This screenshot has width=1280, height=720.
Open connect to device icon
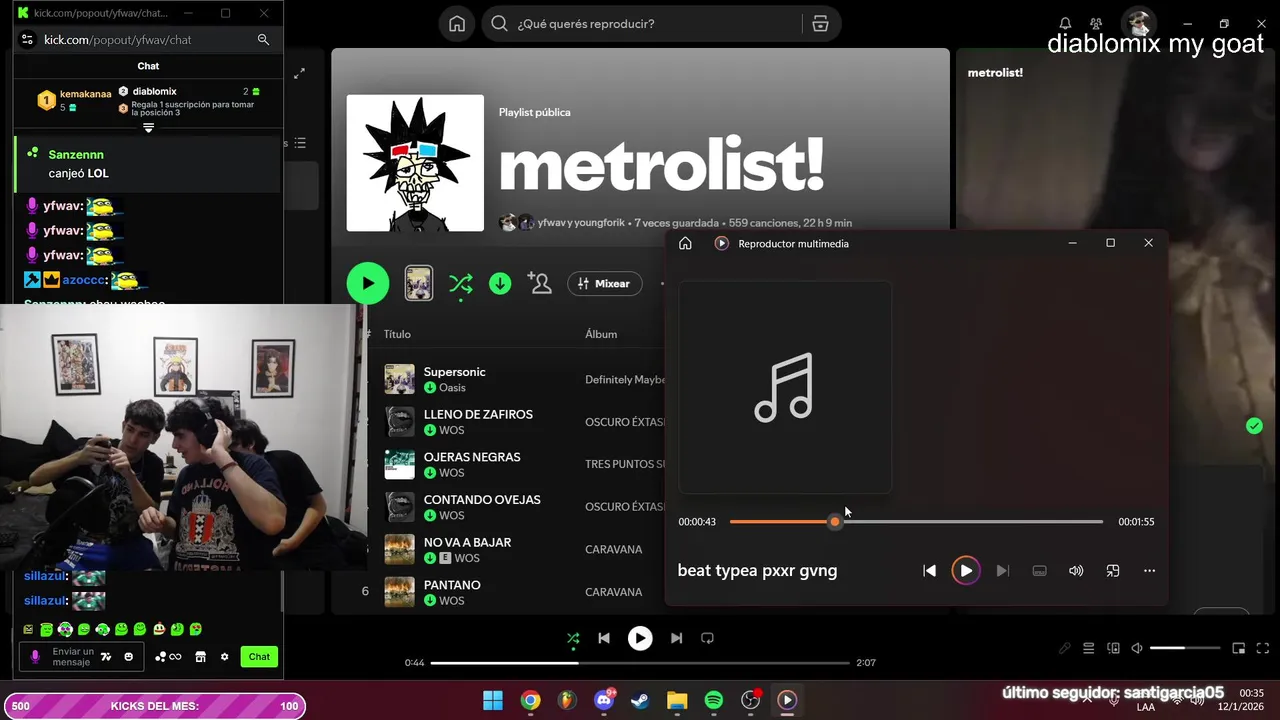(1113, 648)
